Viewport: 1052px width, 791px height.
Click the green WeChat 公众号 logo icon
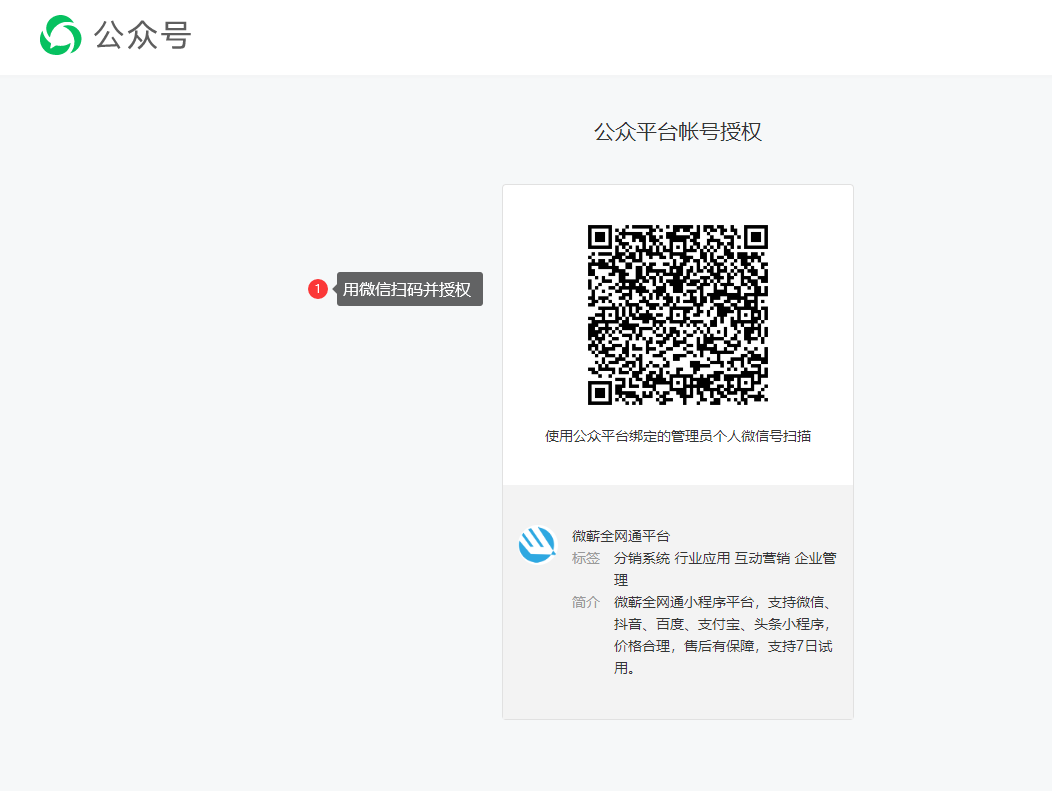click(60, 35)
